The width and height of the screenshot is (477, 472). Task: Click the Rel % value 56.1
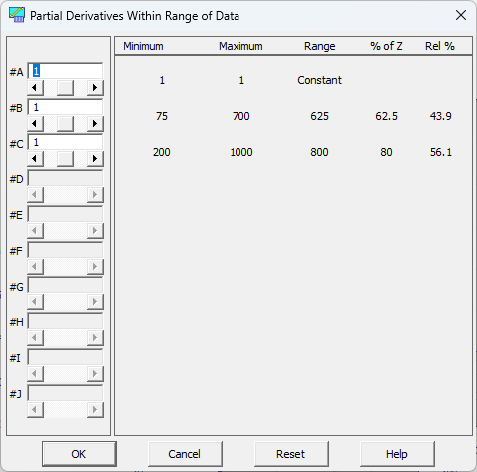(440, 152)
